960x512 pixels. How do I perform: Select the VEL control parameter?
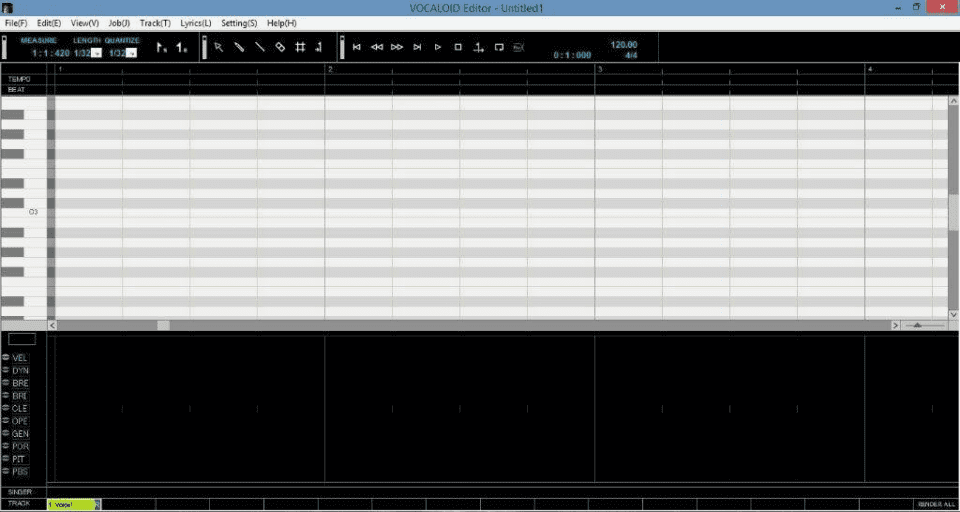click(20, 358)
